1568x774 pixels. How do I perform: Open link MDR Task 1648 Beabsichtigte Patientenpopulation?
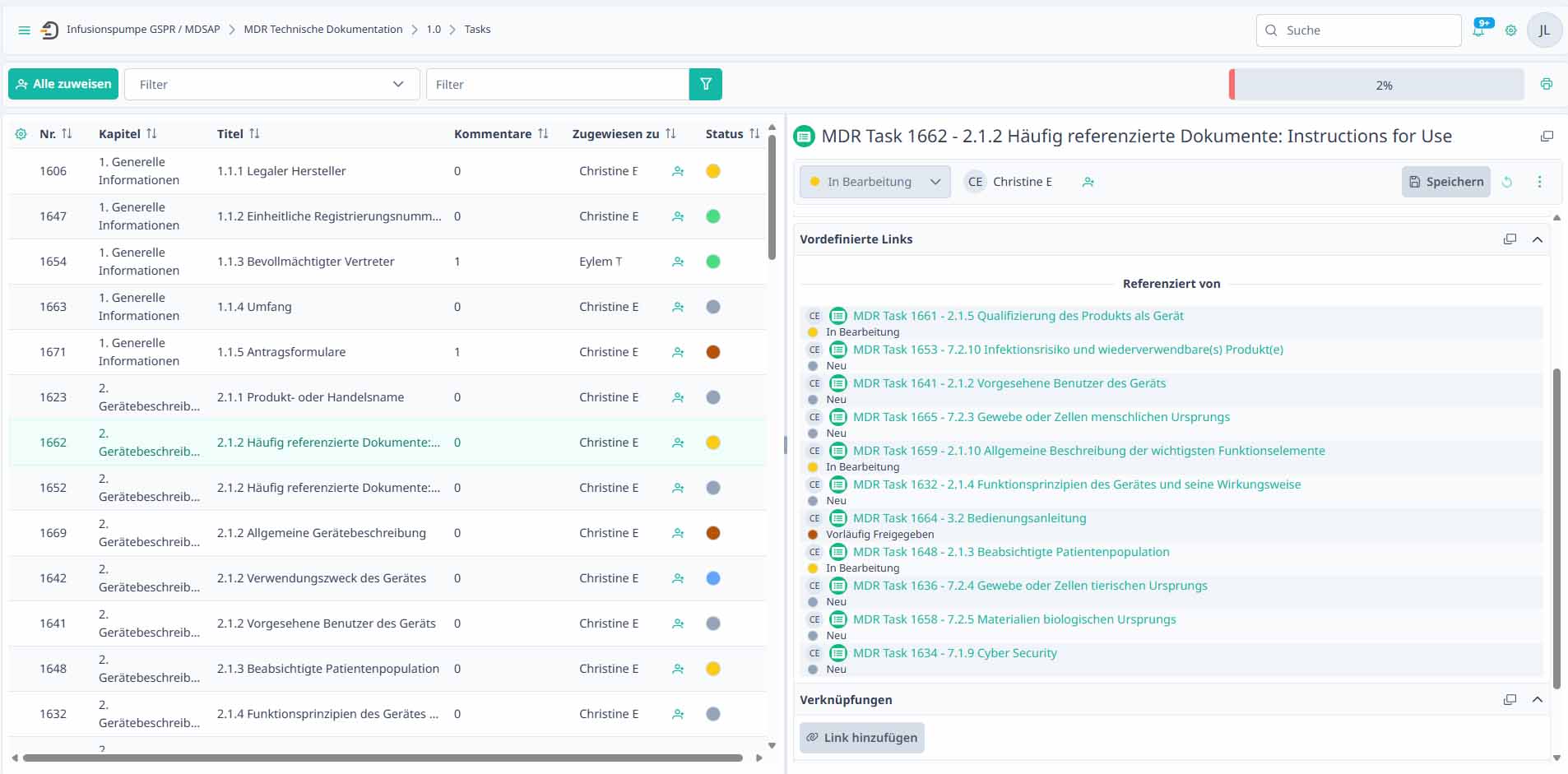coord(1011,552)
